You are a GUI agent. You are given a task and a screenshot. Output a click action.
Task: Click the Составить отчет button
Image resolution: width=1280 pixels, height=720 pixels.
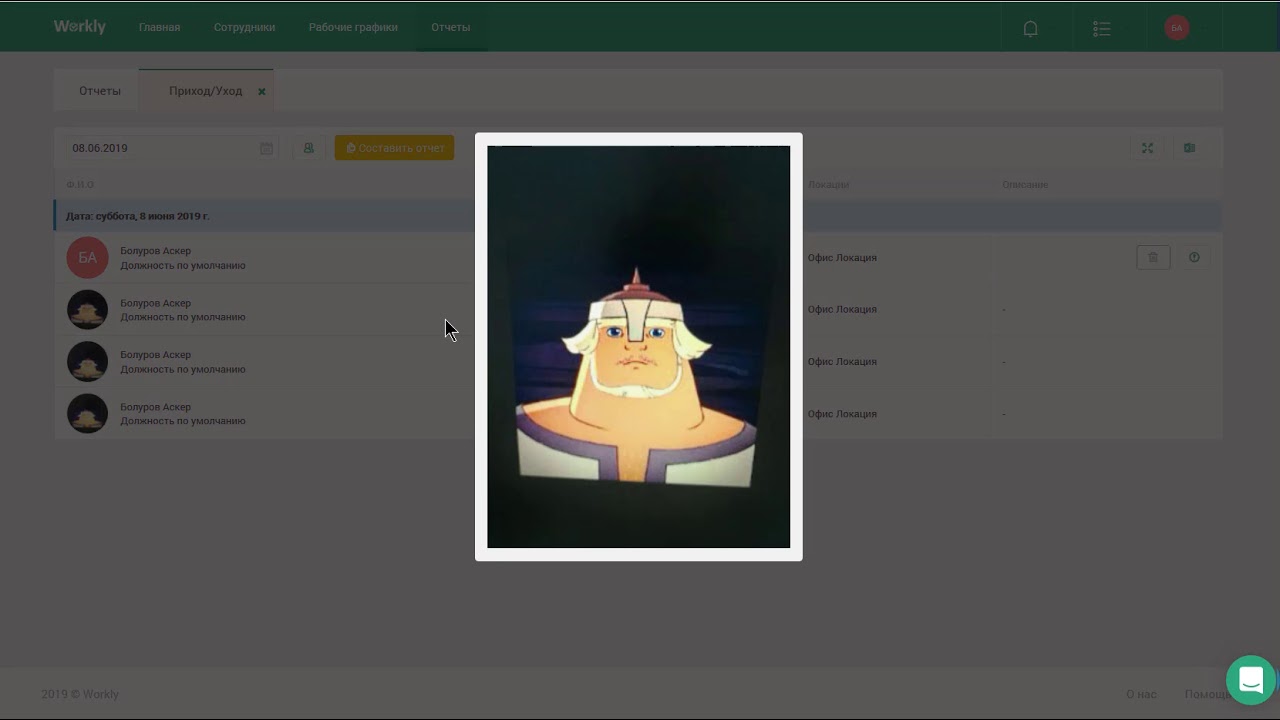(x=394, y=148)
